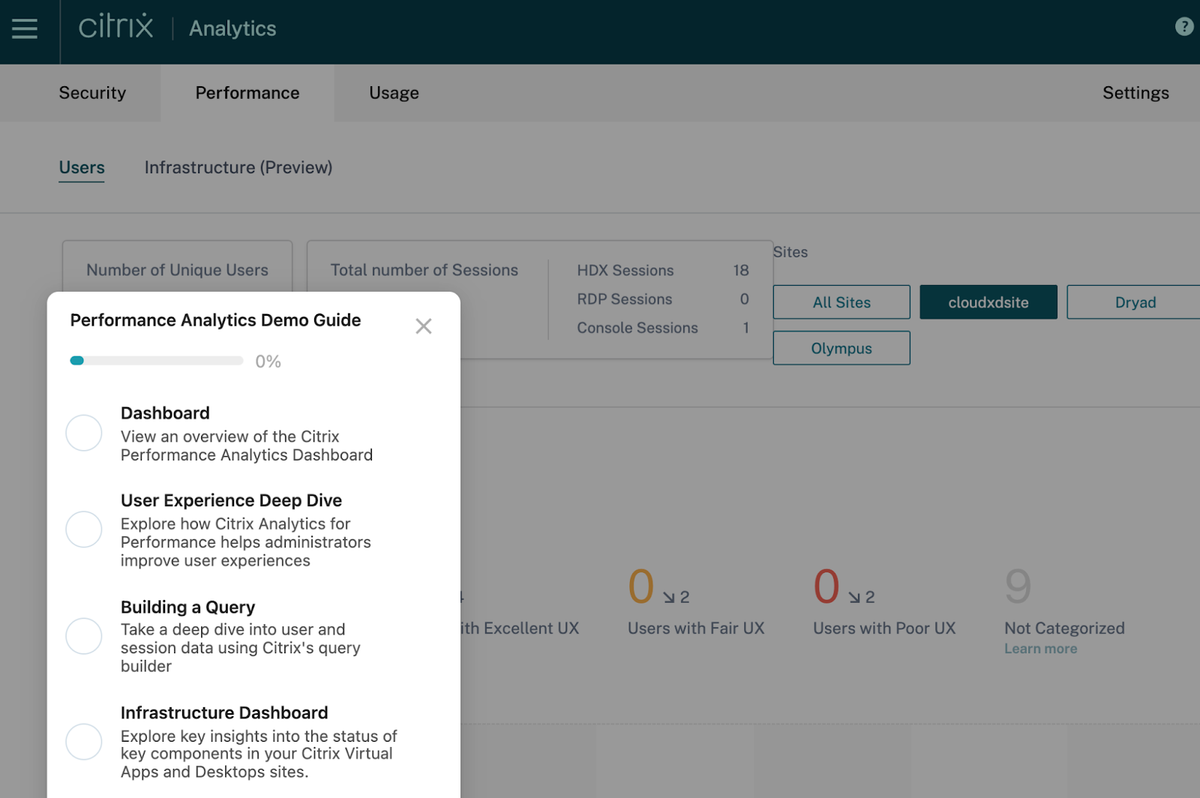The image size is (1200, 798).
Task: Close the Performance Analytics Demo Guide
Action: (424, 326)
